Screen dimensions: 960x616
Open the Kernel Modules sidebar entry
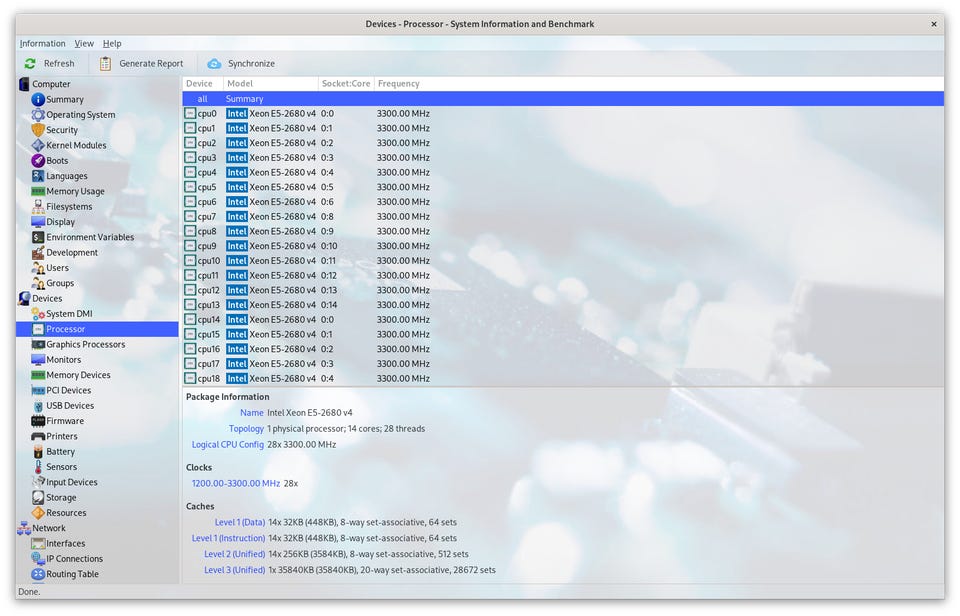point(76,146)
